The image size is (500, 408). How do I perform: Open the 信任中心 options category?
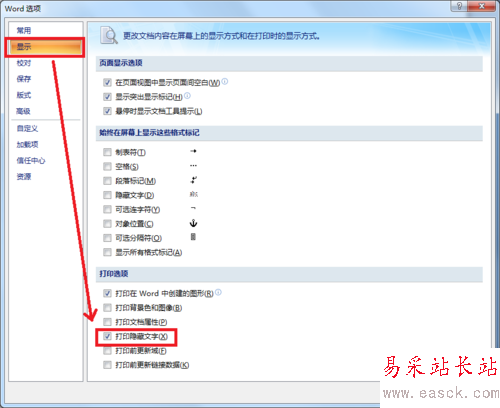coord(31,161)
